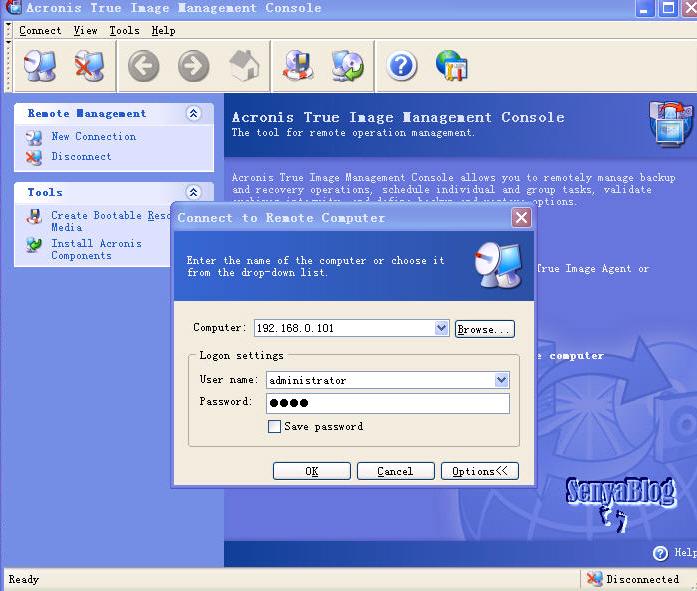Collapse the Tools sidebar panel
The width and height of the screenshot is (697, 591).
point(193,192)
